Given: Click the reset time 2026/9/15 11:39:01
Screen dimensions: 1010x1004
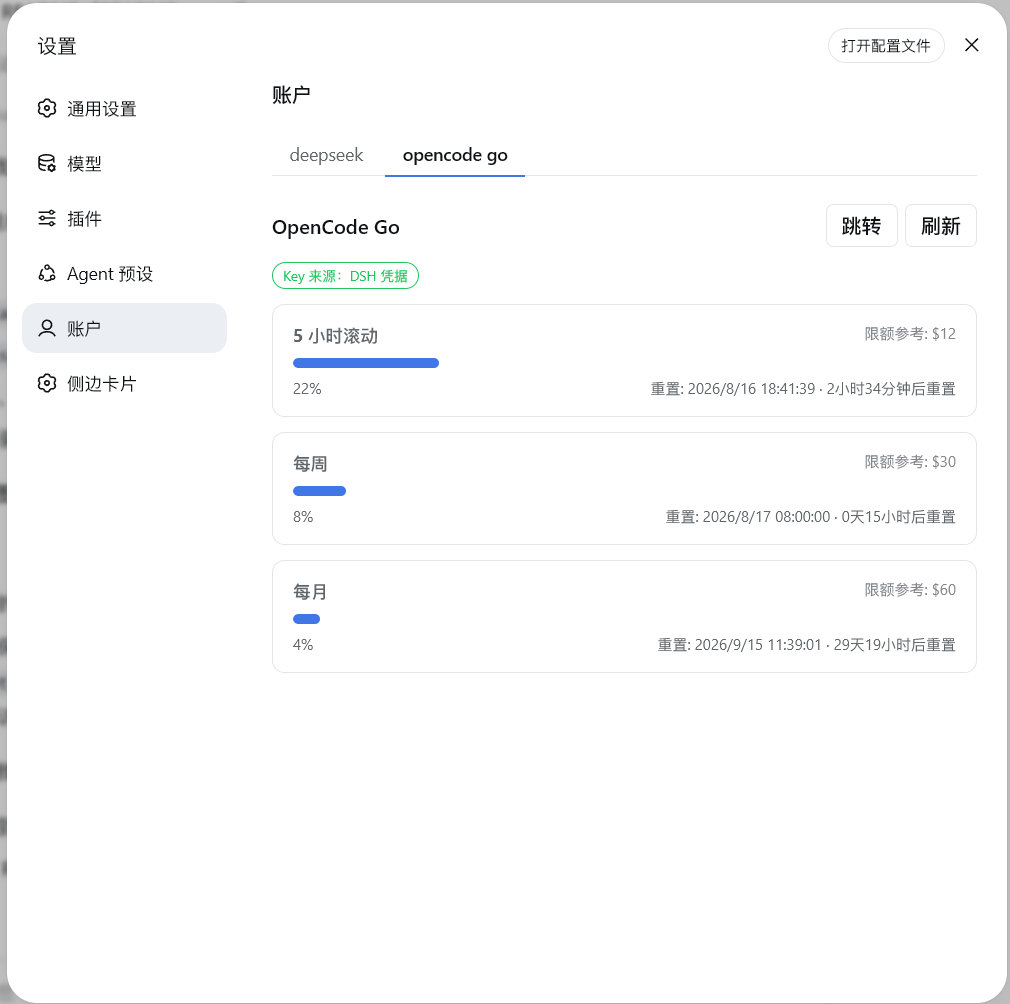Looking at the screenshot, I should (x=758, y=645).
